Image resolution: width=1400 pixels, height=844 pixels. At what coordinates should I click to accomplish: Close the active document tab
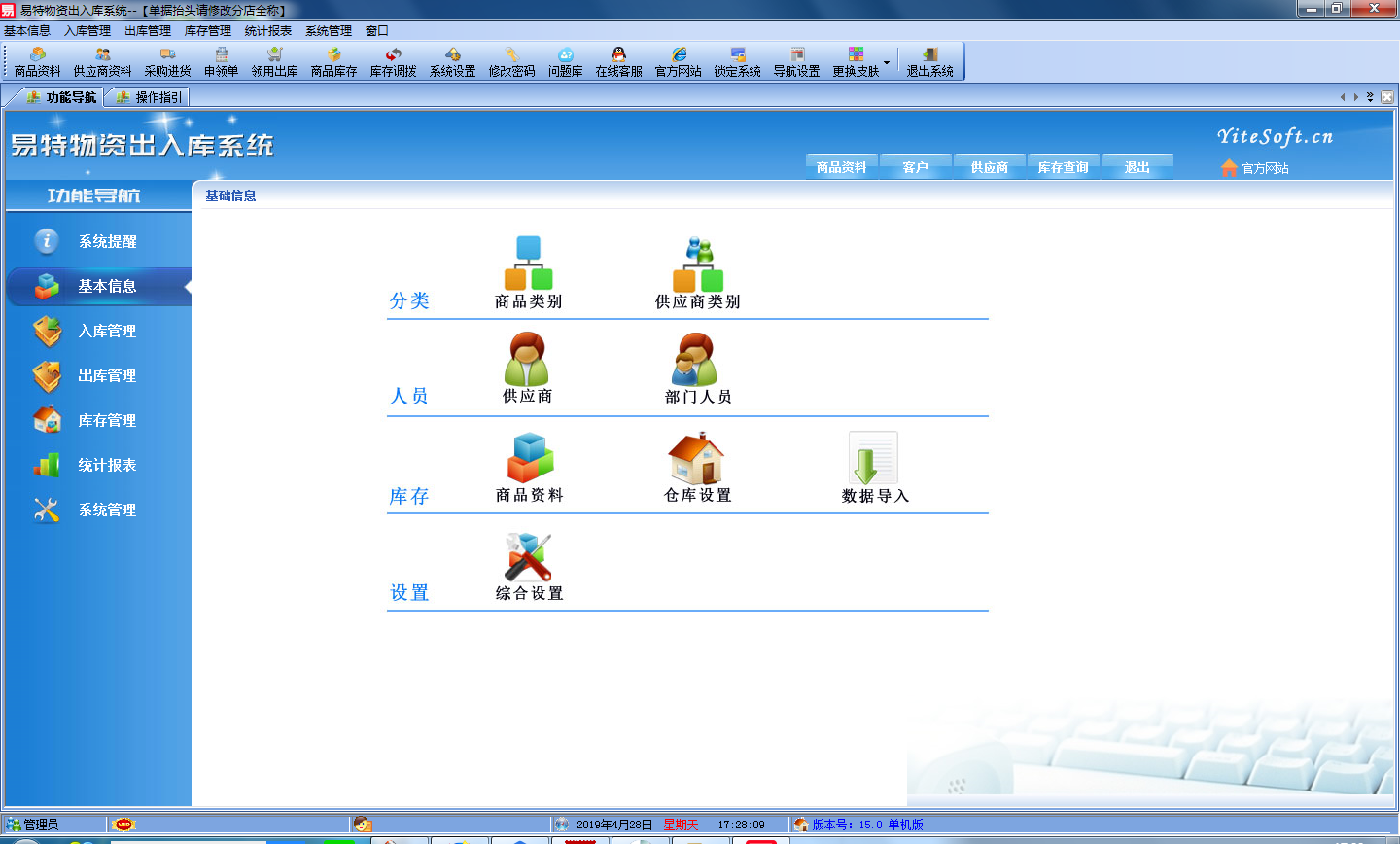point(1387,97)
